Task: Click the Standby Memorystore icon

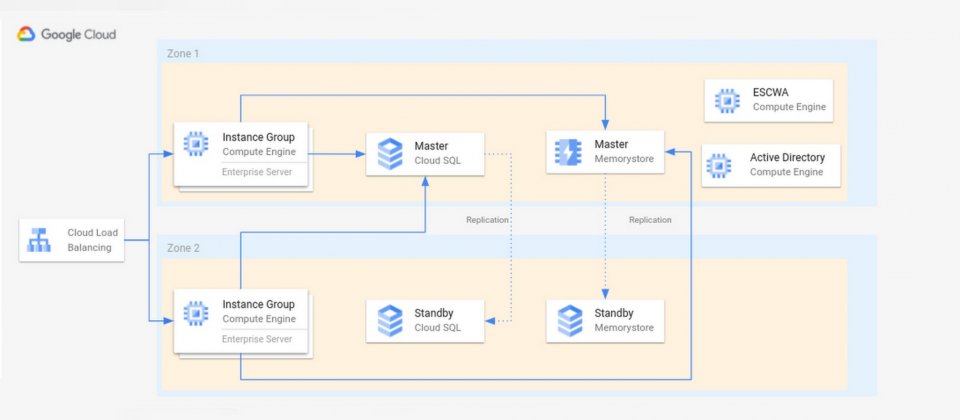Action: pos(570,321)
